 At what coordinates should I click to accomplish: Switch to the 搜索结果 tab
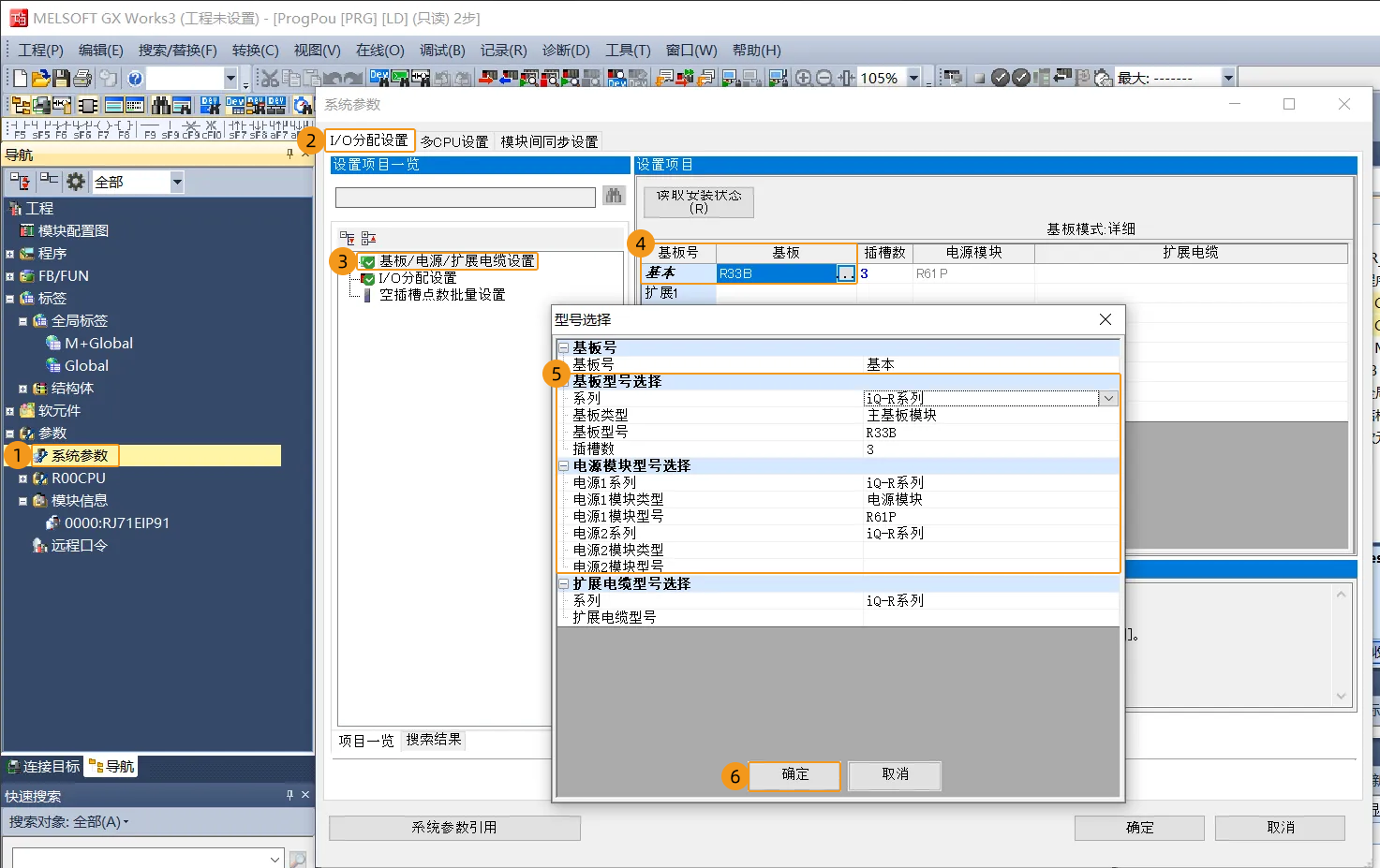(434, 740)
